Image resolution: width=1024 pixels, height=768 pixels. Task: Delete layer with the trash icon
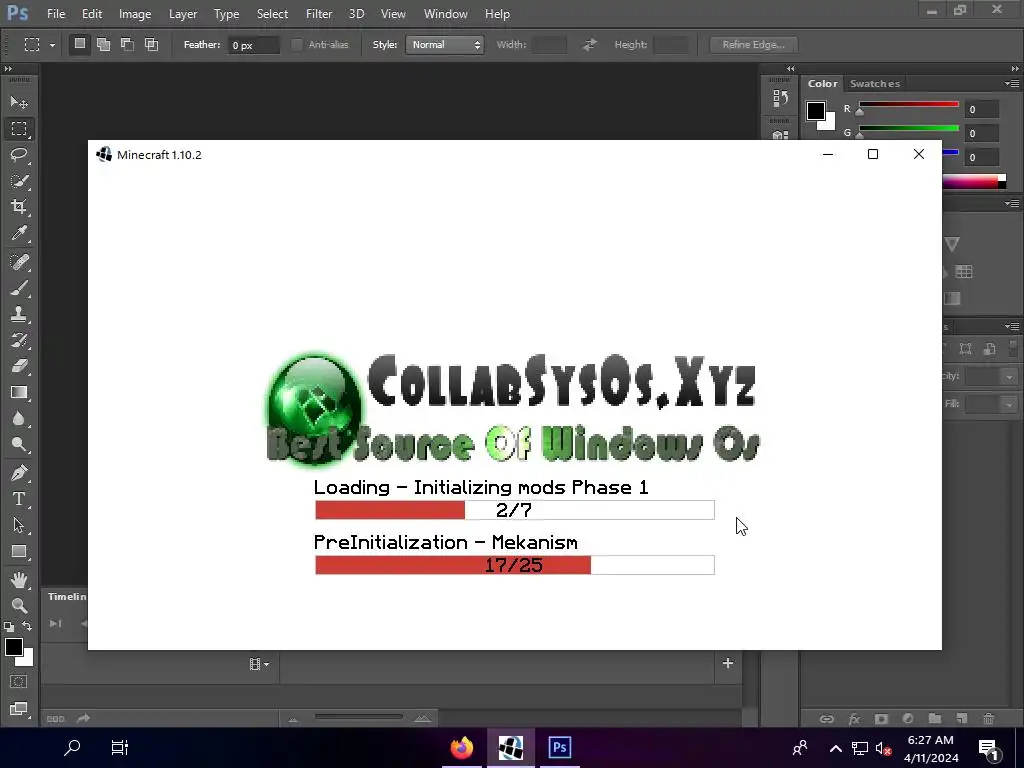tap(989, 718)
